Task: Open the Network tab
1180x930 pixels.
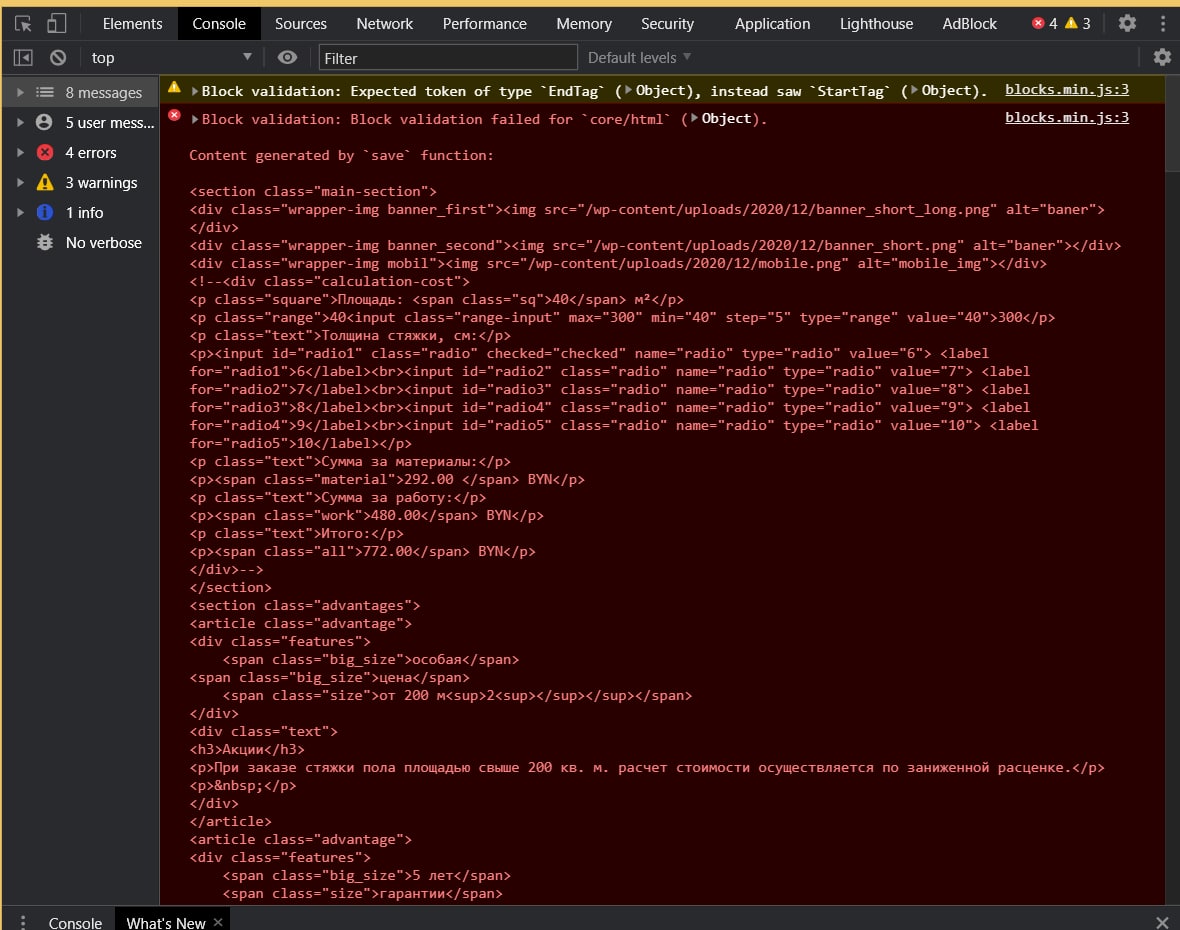Action: tap(385, 24)
